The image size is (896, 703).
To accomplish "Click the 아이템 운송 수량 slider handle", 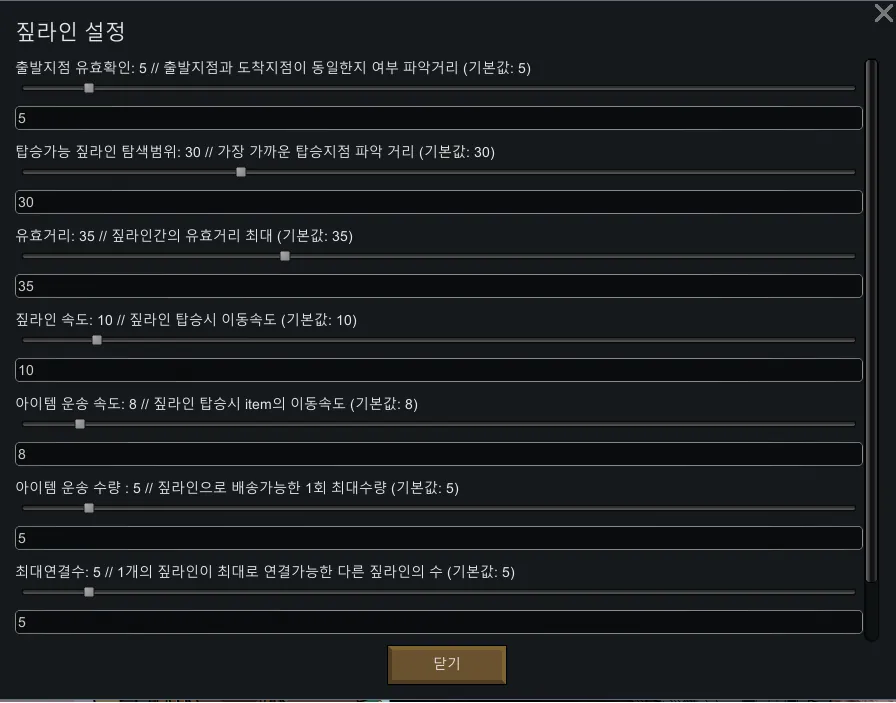I will point(89,508).
